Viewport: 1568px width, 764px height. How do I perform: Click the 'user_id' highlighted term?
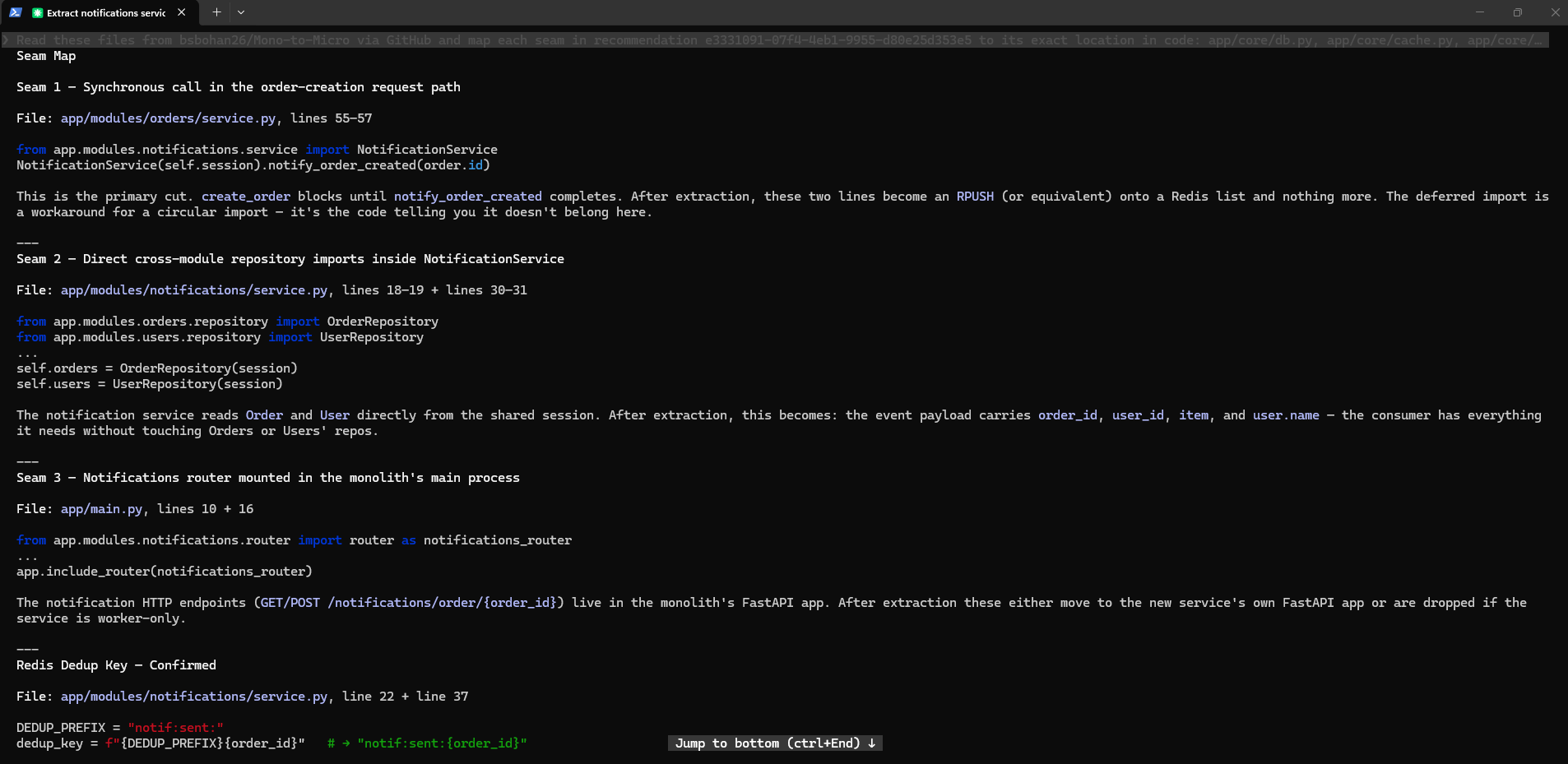(x=1138, y=415)
